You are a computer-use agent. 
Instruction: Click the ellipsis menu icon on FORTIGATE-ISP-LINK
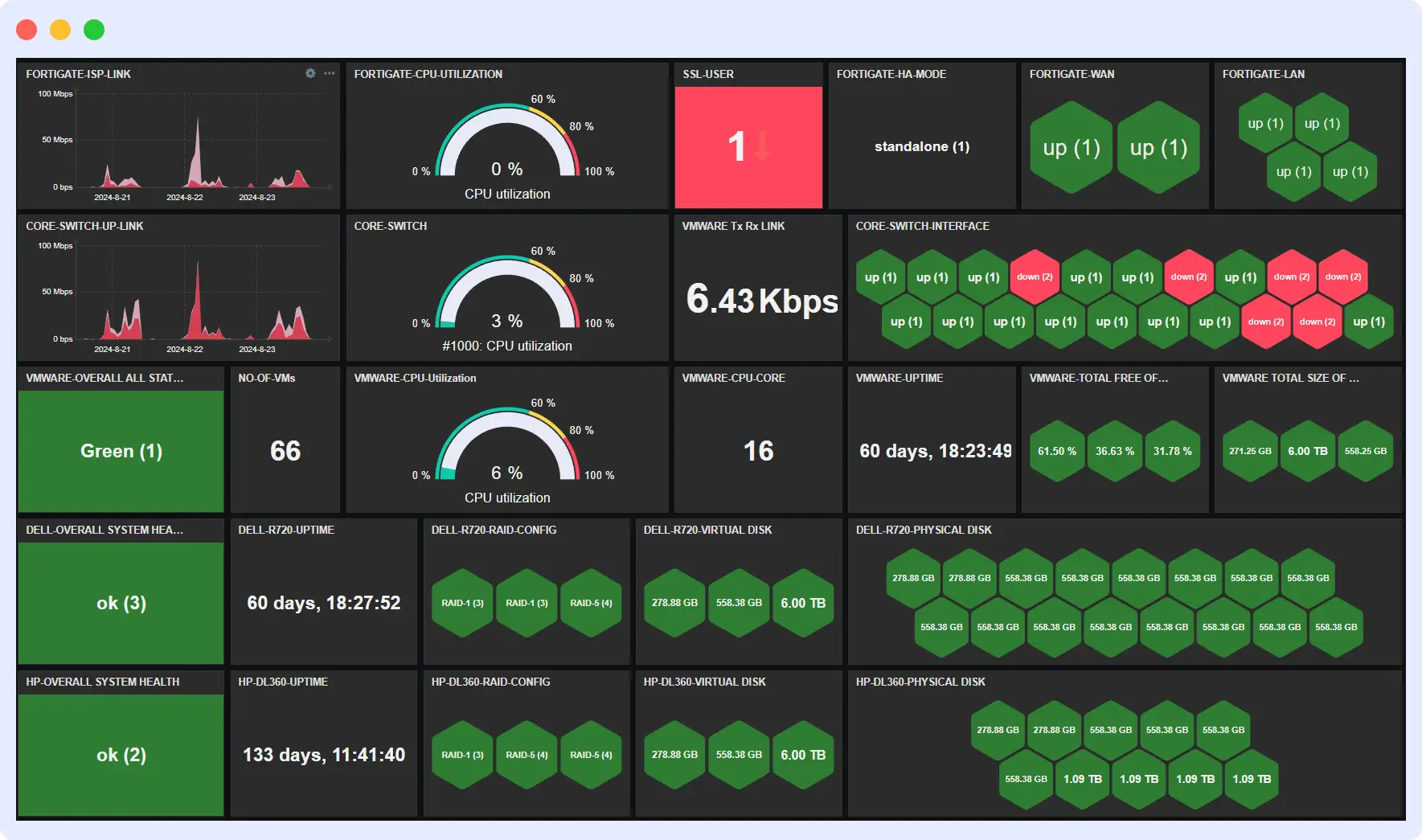click(x=328, y=73)
